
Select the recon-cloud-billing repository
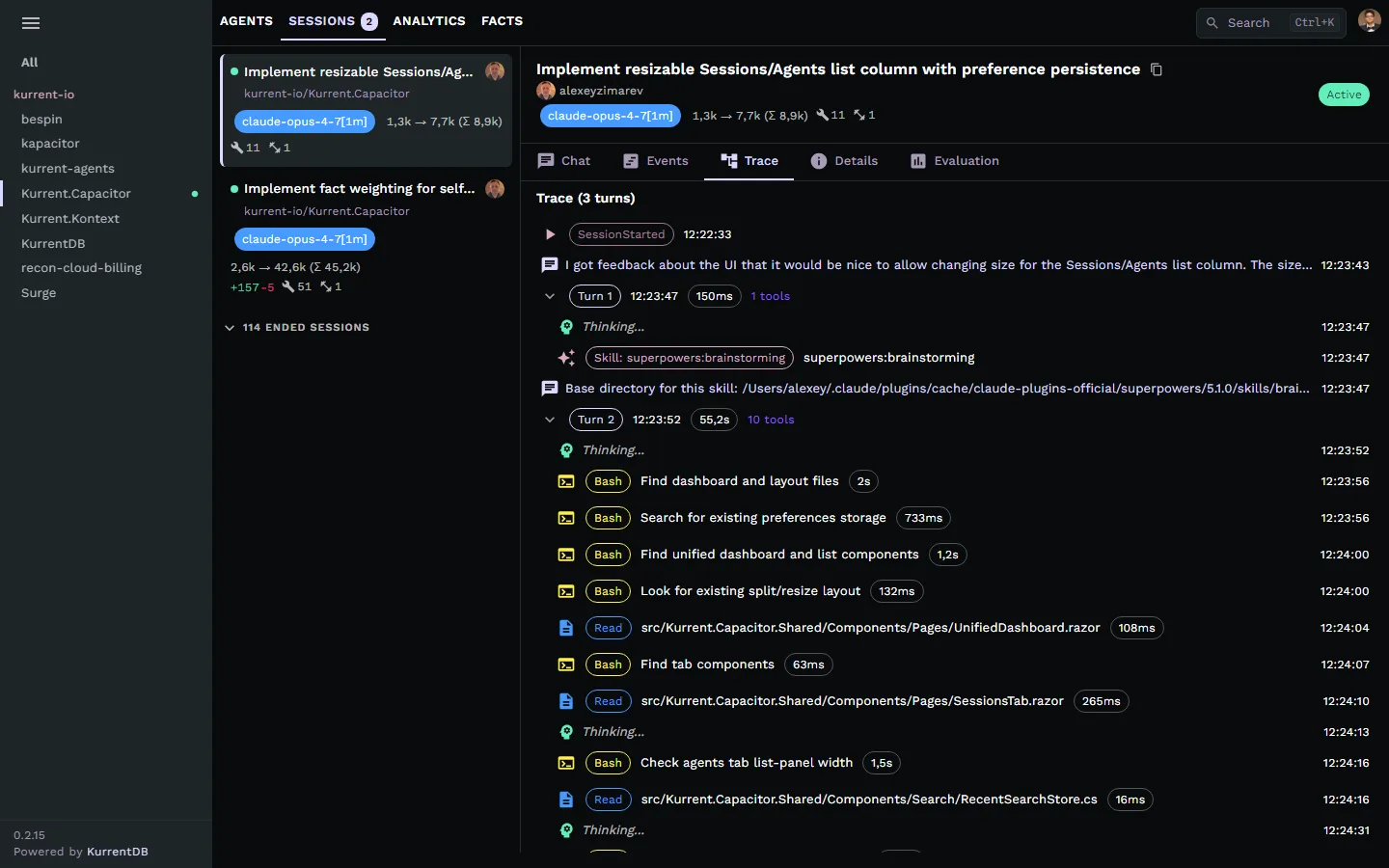click(81, 268)
